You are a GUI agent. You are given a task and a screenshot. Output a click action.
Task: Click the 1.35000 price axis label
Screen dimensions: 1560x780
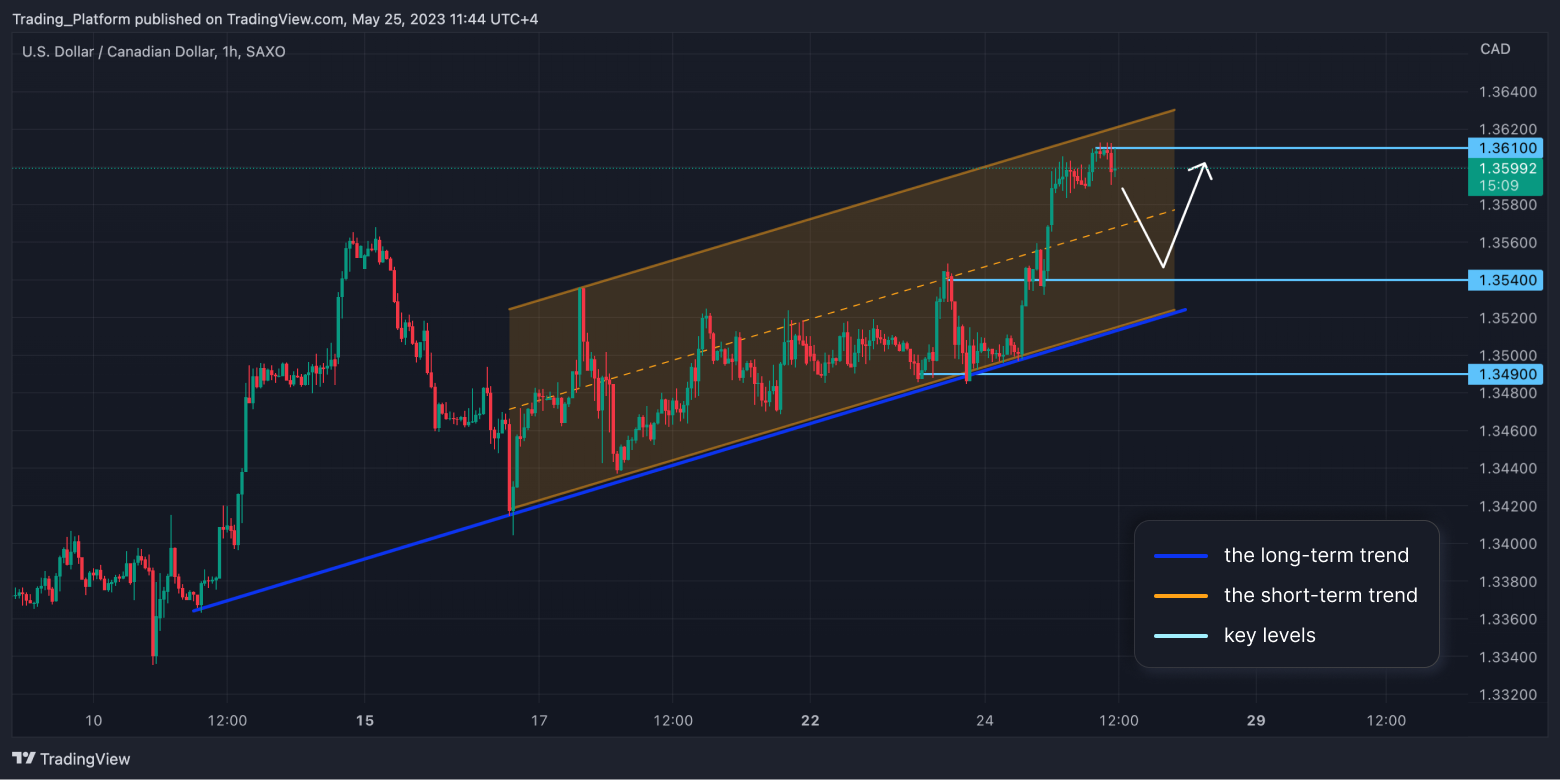click(x=1507, y=356)
